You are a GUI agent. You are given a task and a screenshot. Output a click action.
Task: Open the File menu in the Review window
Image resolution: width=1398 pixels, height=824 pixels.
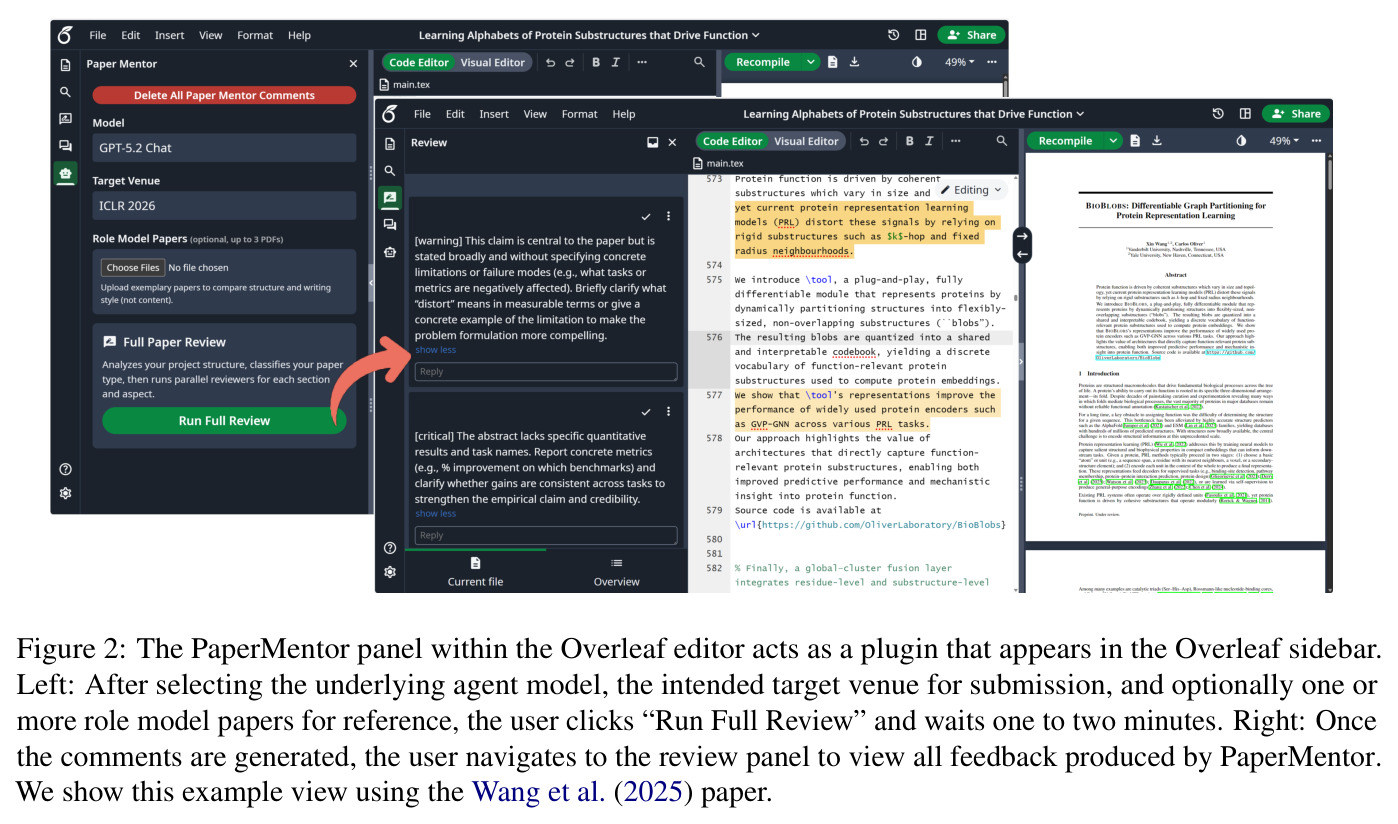[x=422, y=114]
